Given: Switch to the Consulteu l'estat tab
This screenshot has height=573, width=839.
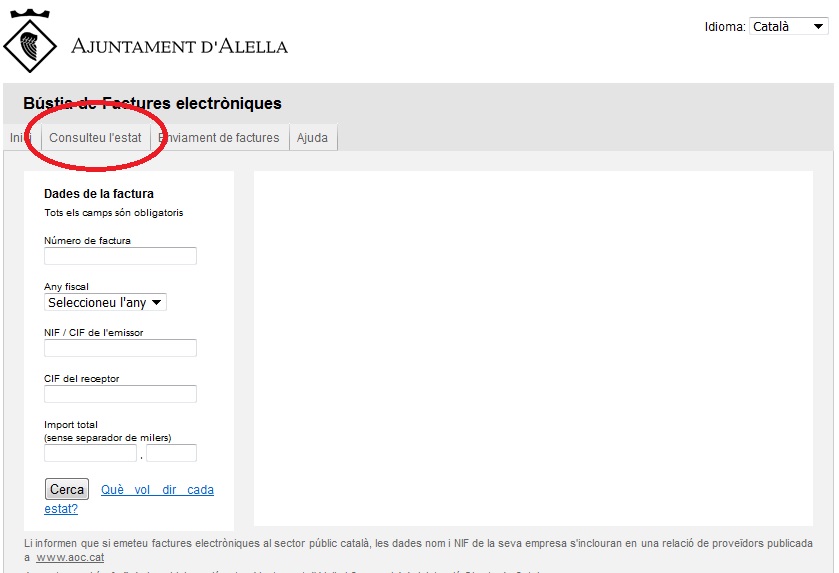Looking at the screenshot, I should [95, 138].
